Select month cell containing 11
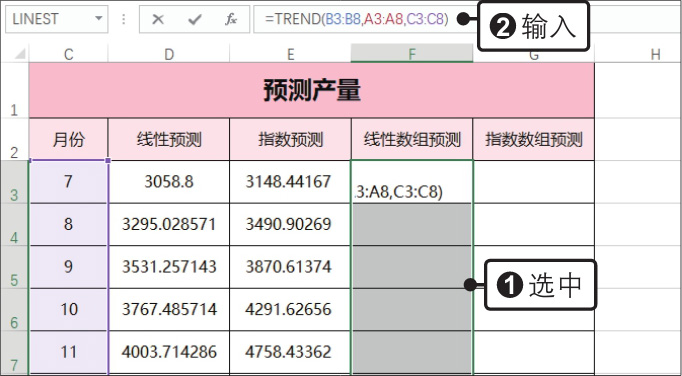 click(68, 352)
